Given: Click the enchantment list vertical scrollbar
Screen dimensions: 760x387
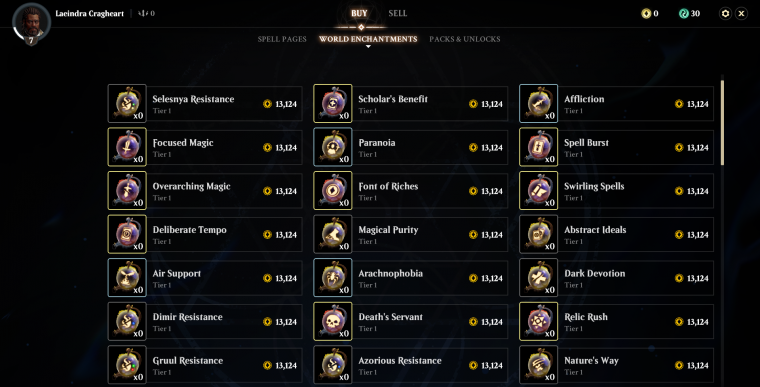Looking at the screenshot, I should tap(722, 122).
